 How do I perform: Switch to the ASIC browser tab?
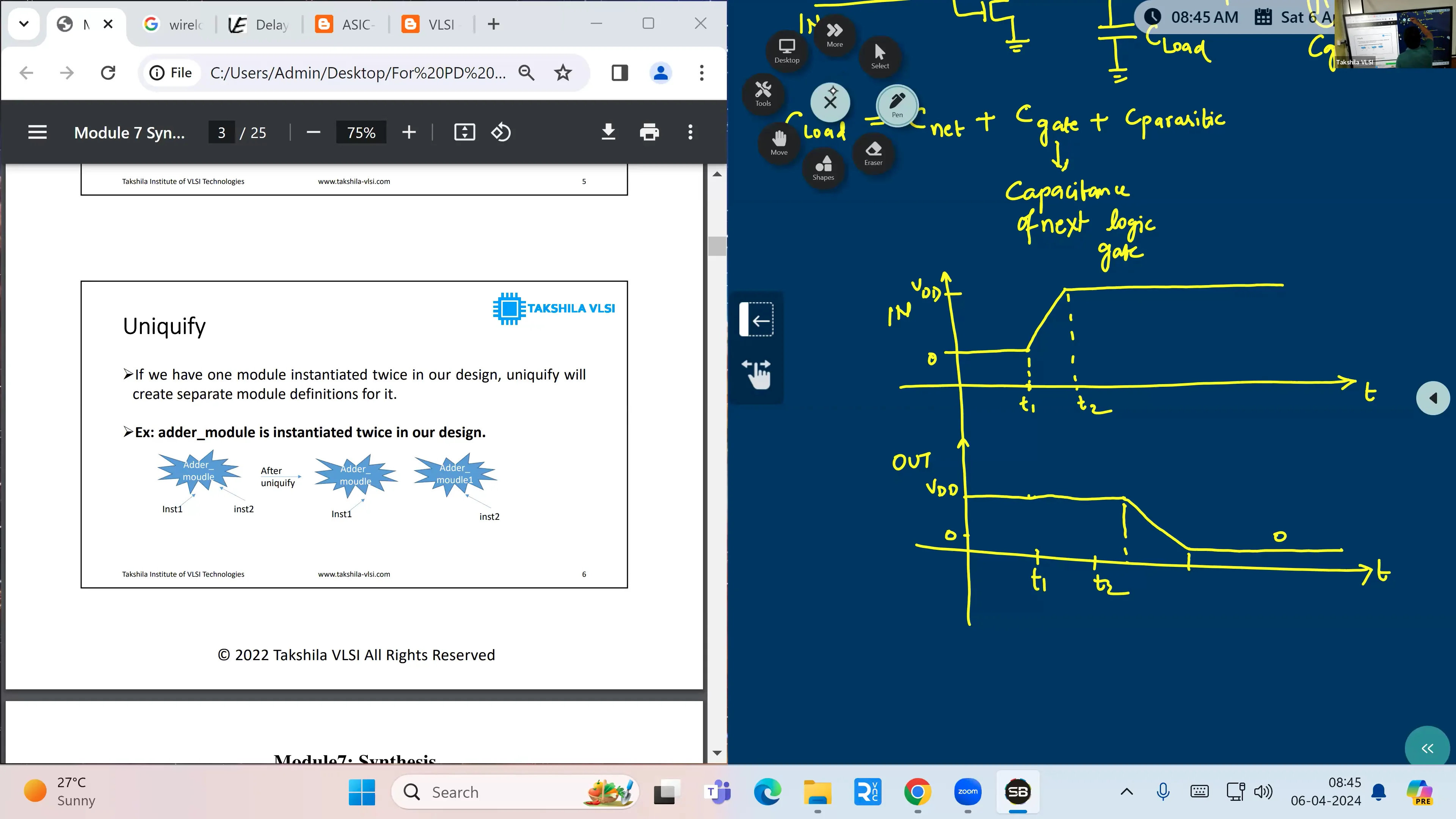tap(346, 24)
